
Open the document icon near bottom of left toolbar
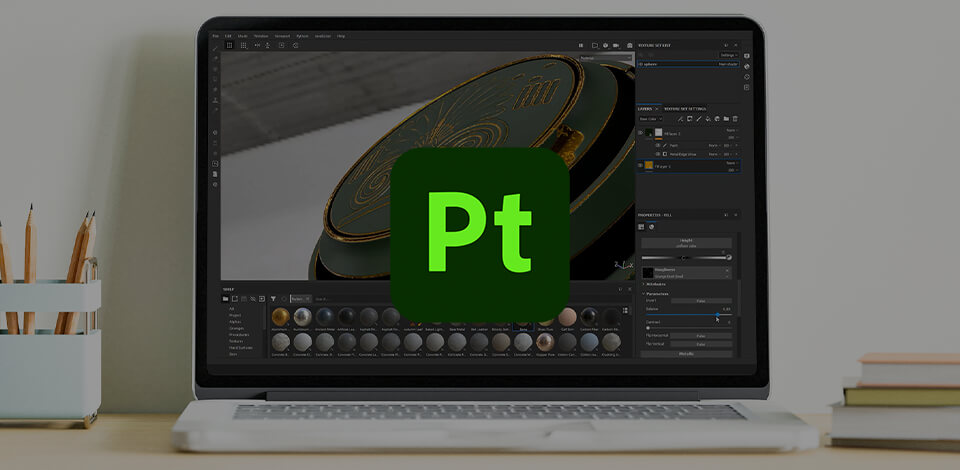point(216,174)
